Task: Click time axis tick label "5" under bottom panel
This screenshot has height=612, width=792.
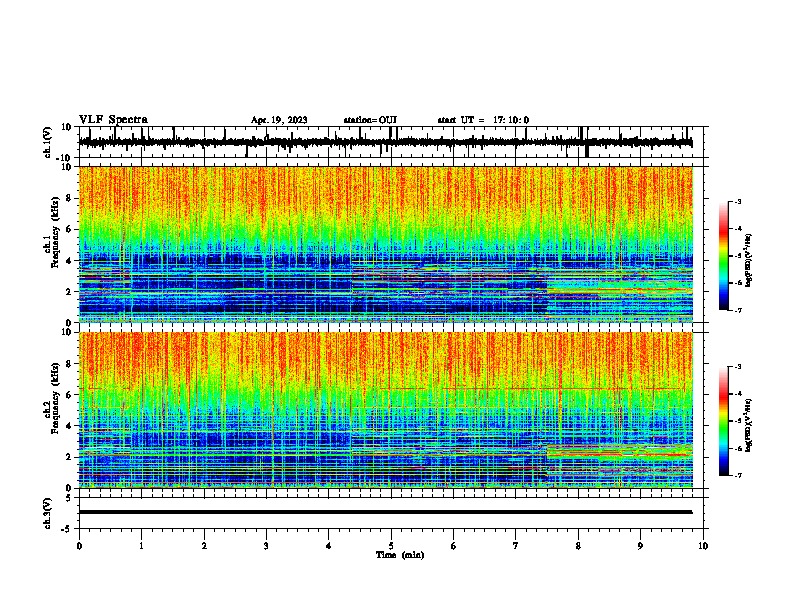Action: 391,546
